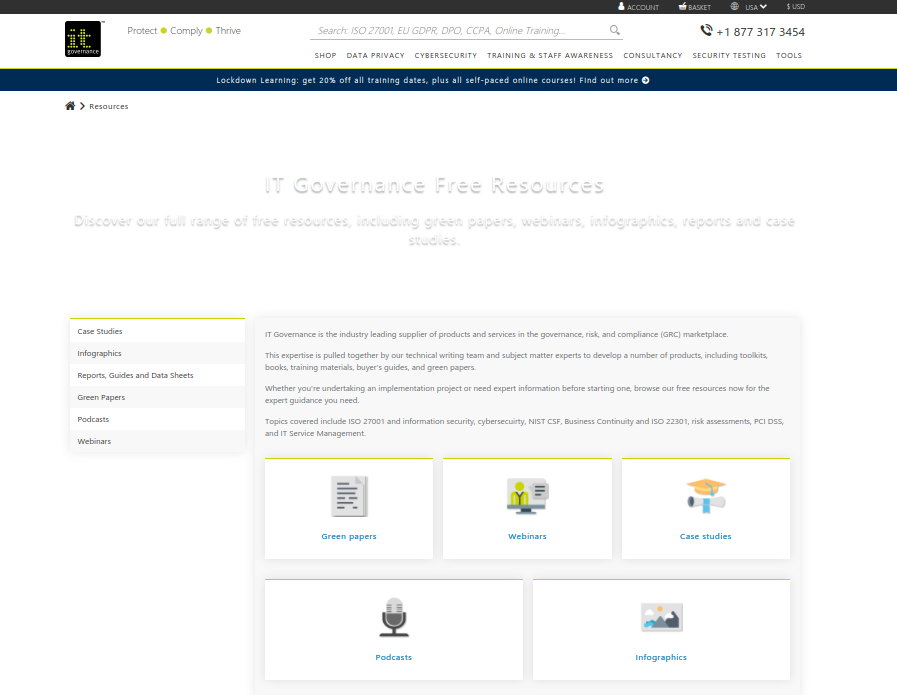
Task: Select Podcasts in the sidebar
Action: click(x=157, y=419)
